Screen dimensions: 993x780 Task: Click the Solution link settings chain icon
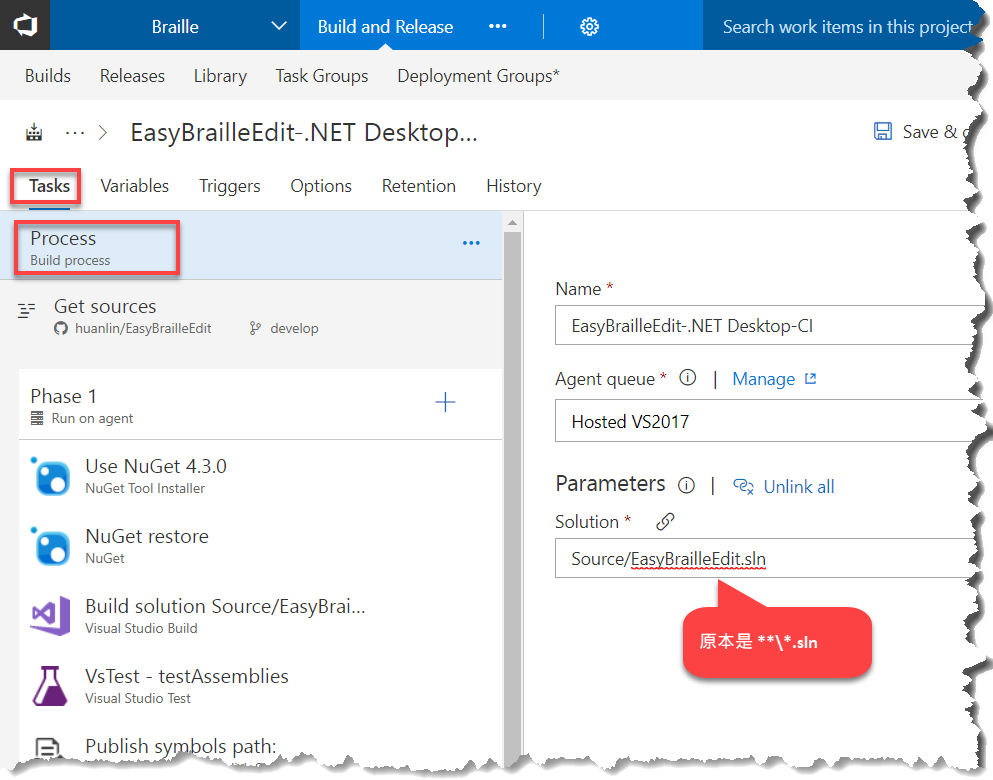click(x=664, y=522)
